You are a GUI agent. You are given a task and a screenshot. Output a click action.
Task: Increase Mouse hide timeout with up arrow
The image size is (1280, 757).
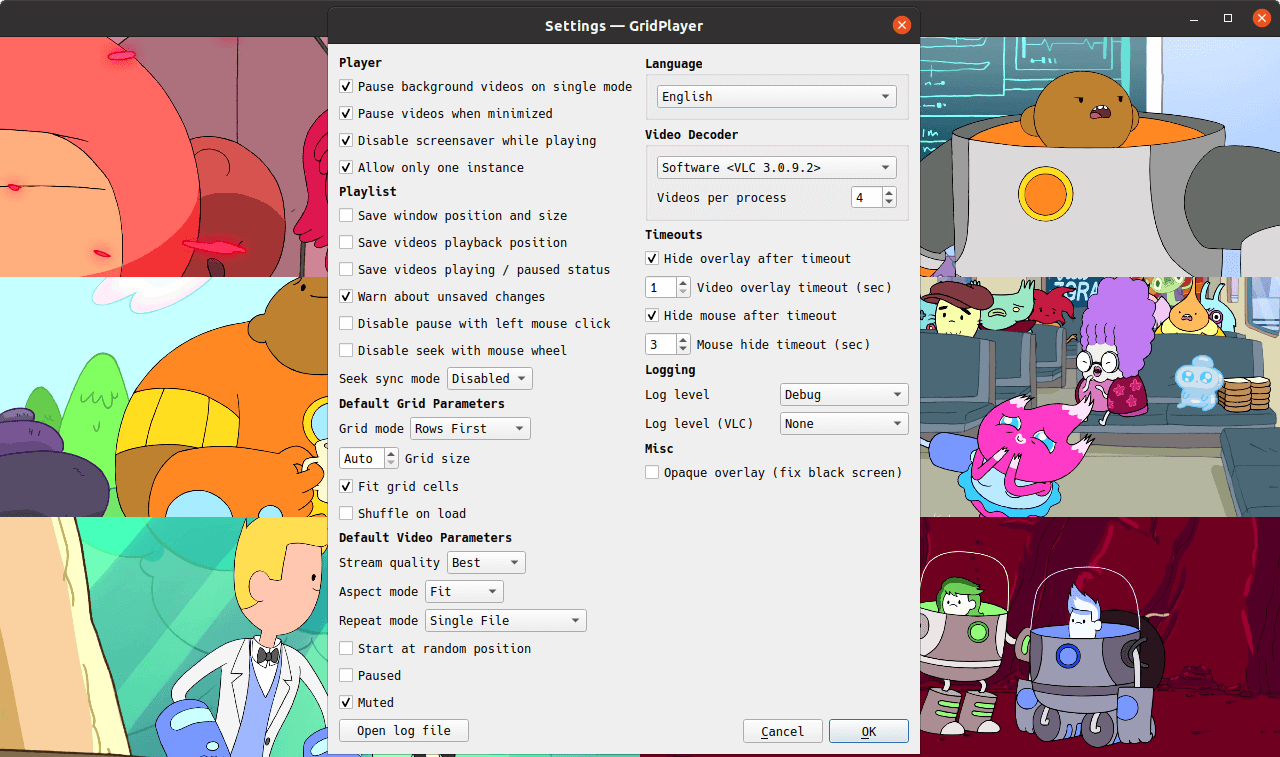point(684,339)
